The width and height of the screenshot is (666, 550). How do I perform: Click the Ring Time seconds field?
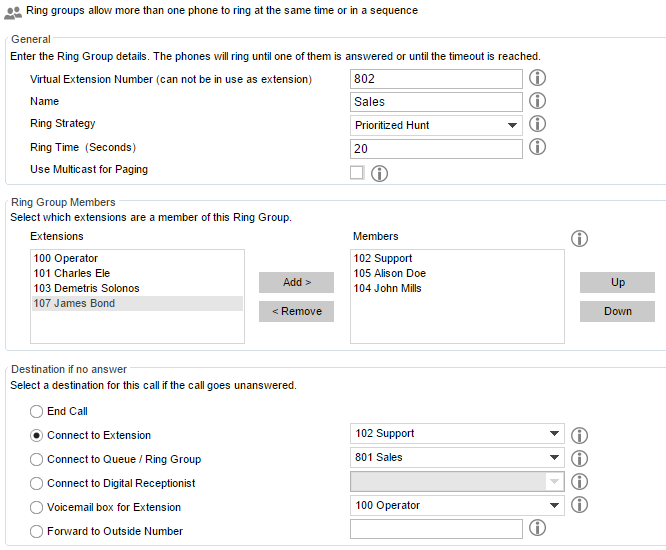point(436,149)
